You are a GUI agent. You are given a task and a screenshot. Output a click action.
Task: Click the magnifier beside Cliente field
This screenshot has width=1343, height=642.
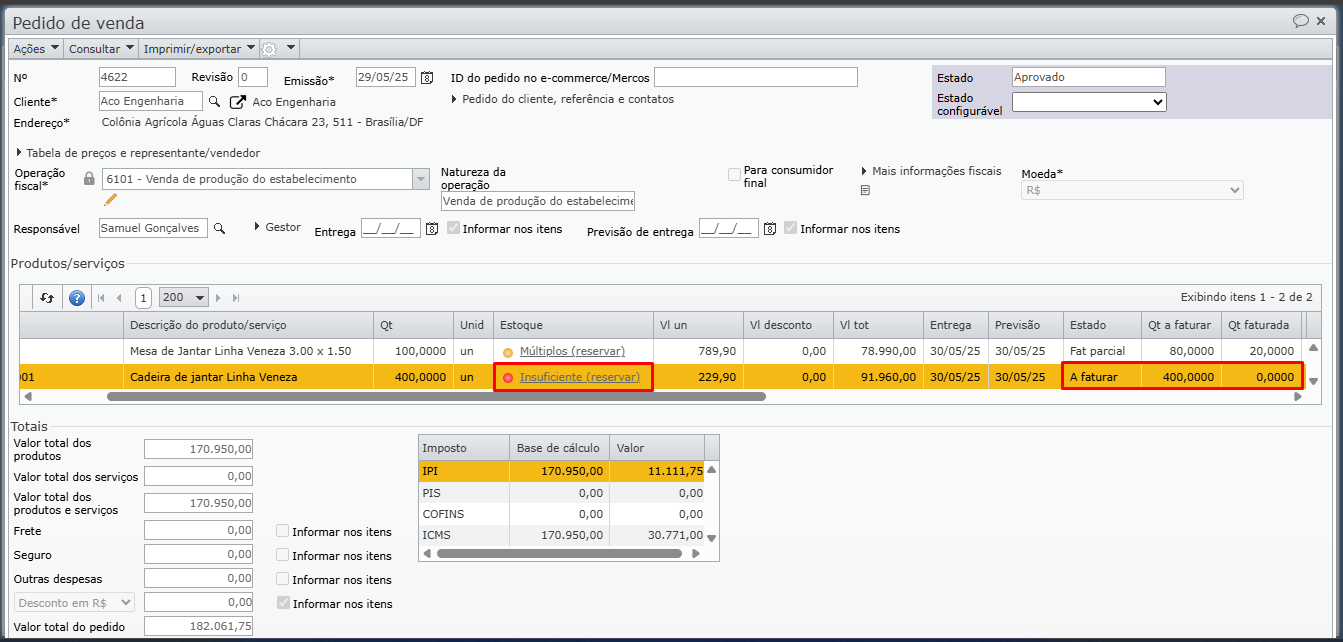tap(213, 101)
